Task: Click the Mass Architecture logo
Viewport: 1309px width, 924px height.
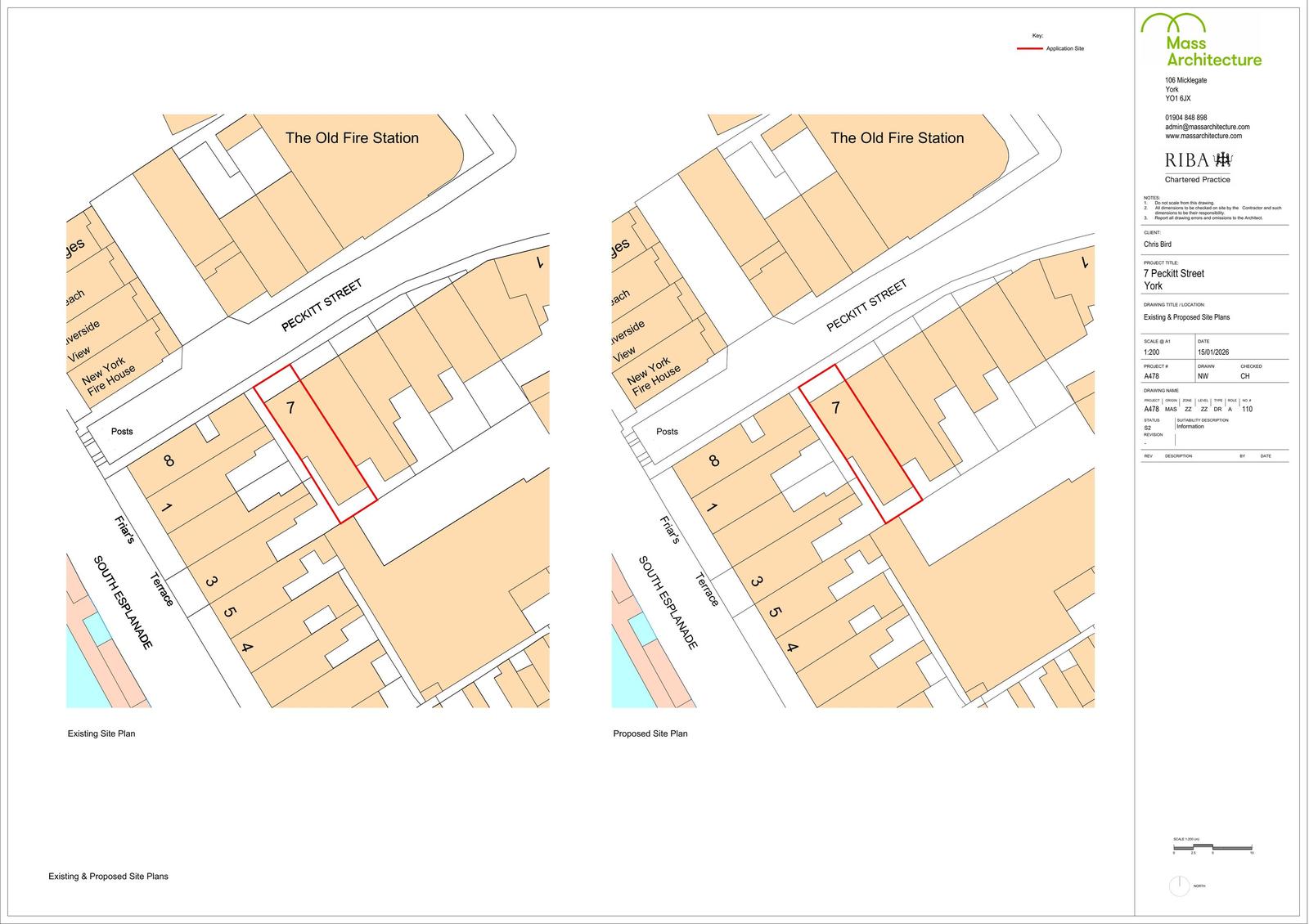Action: [x=1202, y=40]
